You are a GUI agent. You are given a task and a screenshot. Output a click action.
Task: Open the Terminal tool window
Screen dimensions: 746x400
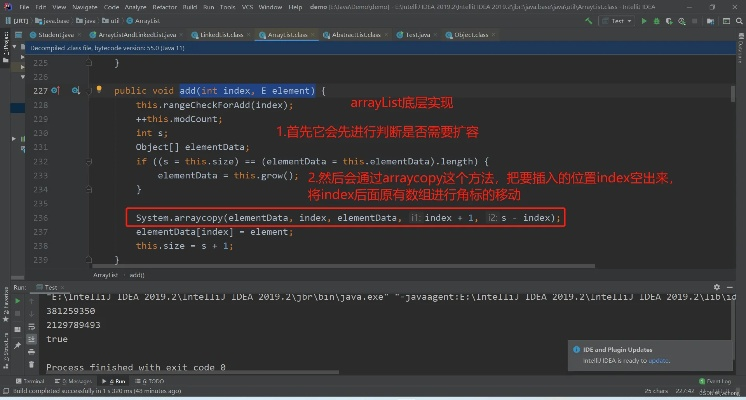coord(30,381)
